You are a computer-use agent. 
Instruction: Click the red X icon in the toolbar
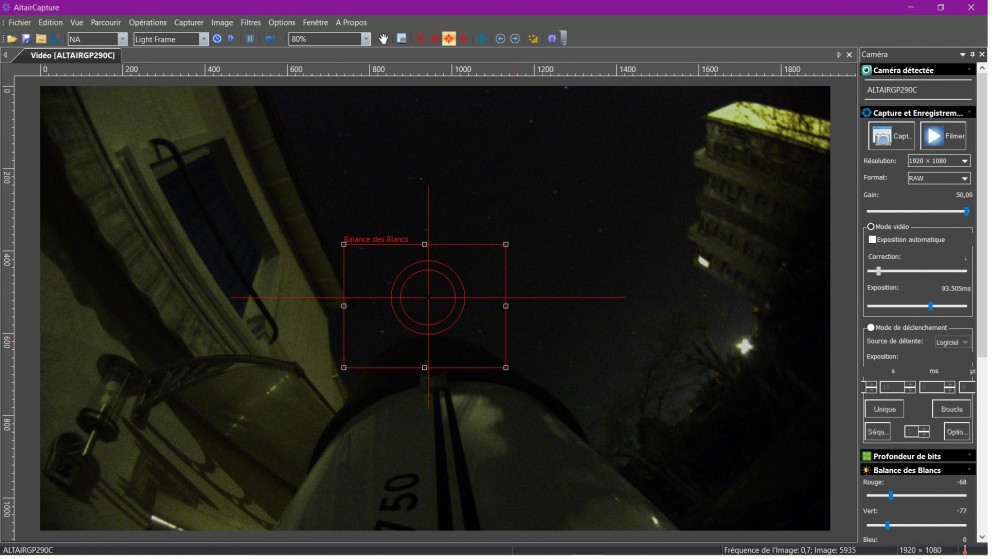pyautogui.click(x=420, y=39)
